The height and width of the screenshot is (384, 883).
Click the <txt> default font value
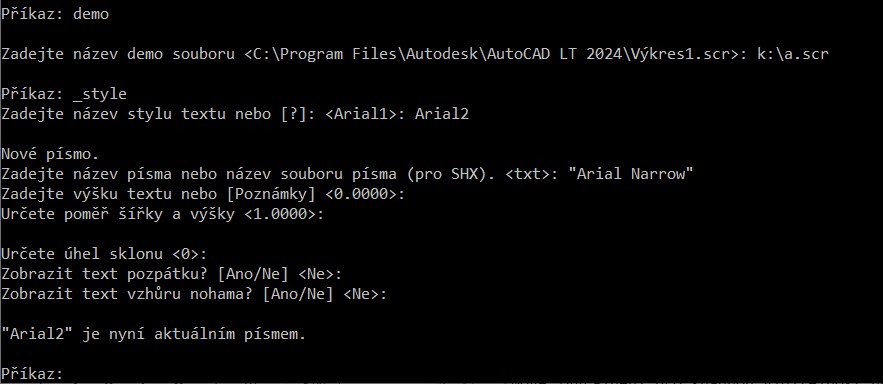[527, 175]
